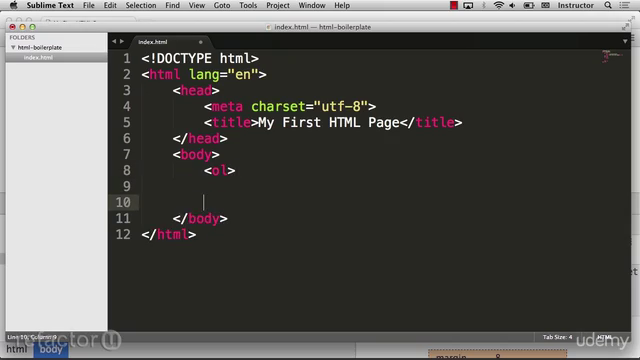Open the Edit menu
Viewport: 640px width, 360px height.
coord(110,5)
